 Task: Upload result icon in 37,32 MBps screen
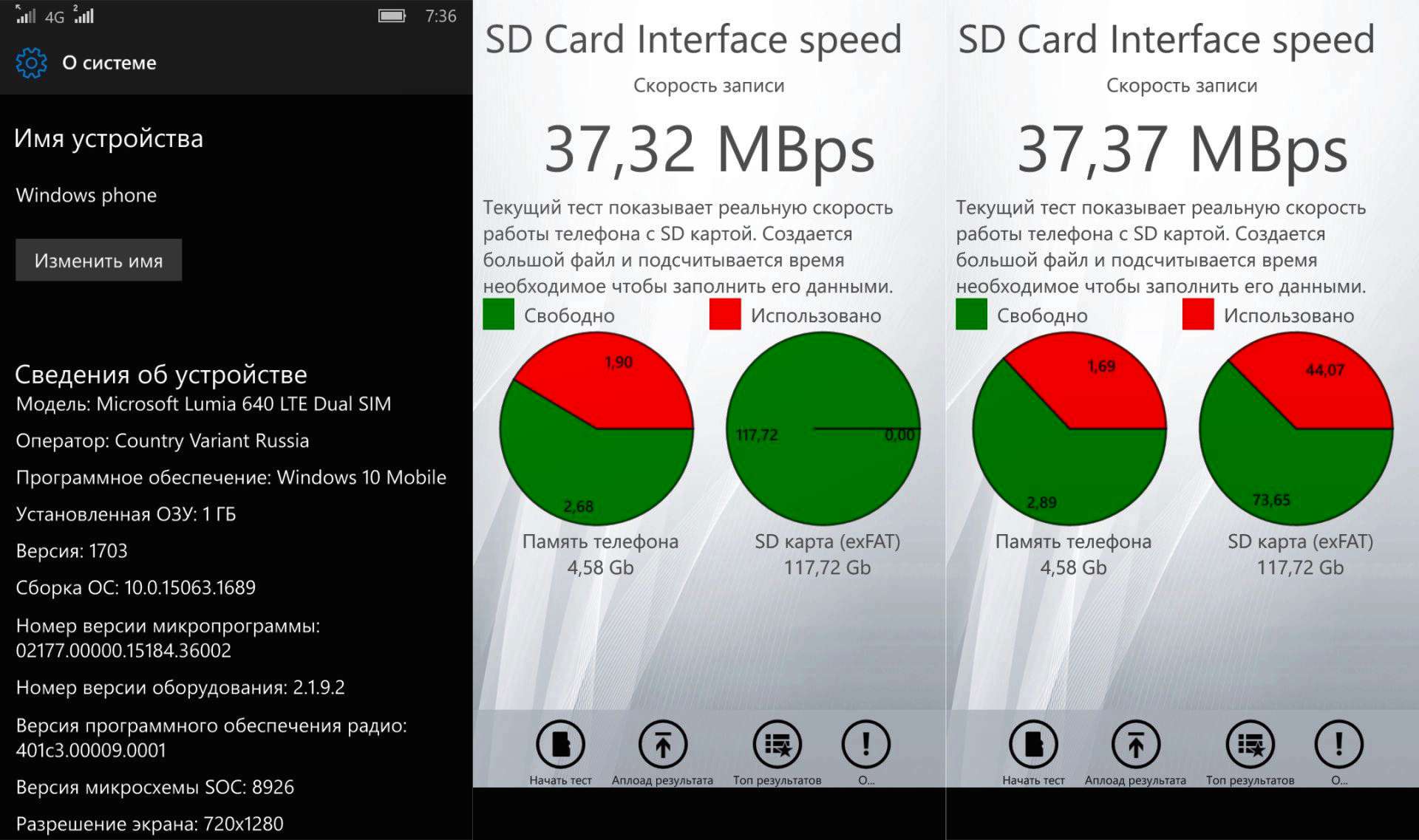(663, 745)
